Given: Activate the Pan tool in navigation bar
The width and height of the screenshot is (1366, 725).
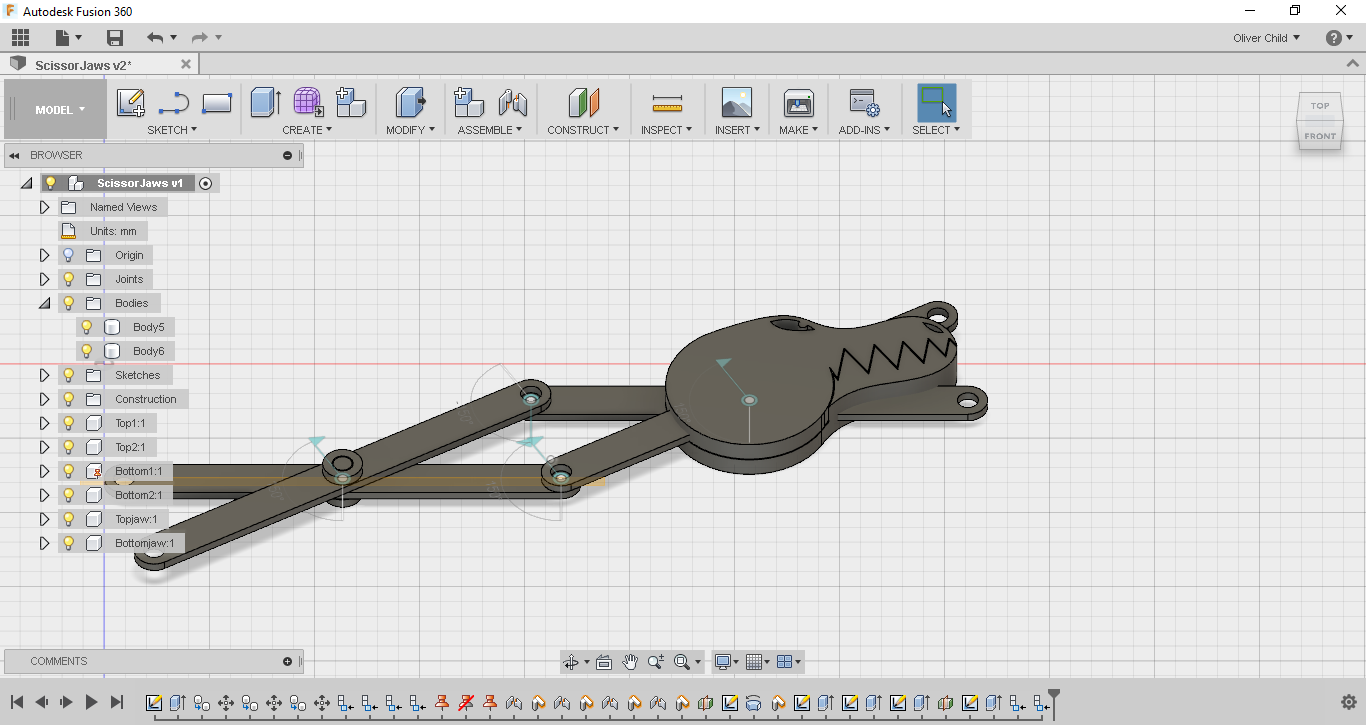Looking at the screenshot, I should point(630,661).
